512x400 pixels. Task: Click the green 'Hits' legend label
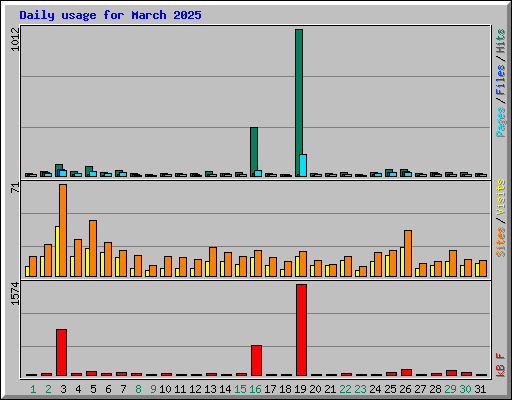[500, 41]
